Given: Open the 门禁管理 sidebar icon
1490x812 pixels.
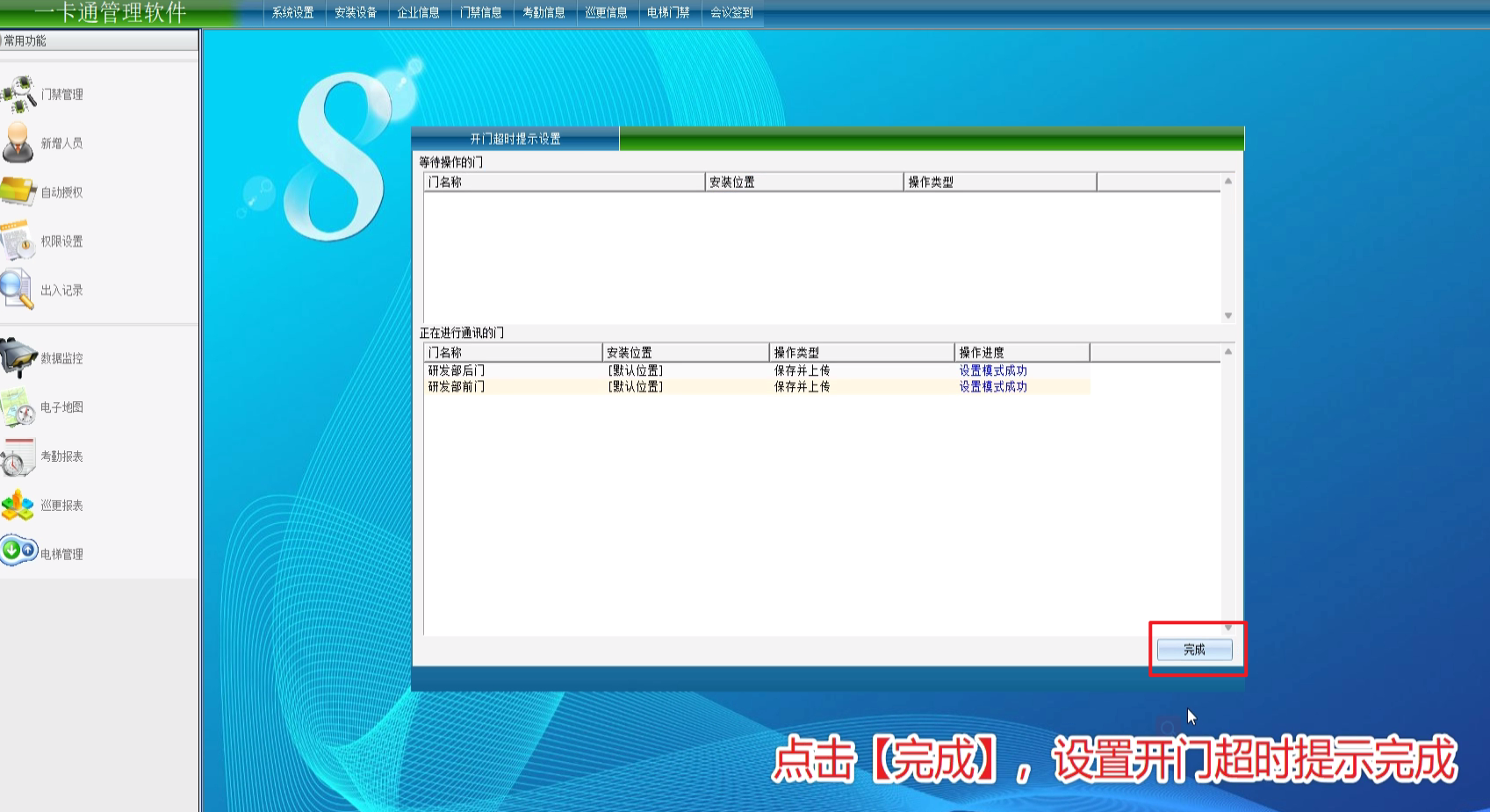Looking at the screenshot, I should click(x=19, y=94).
